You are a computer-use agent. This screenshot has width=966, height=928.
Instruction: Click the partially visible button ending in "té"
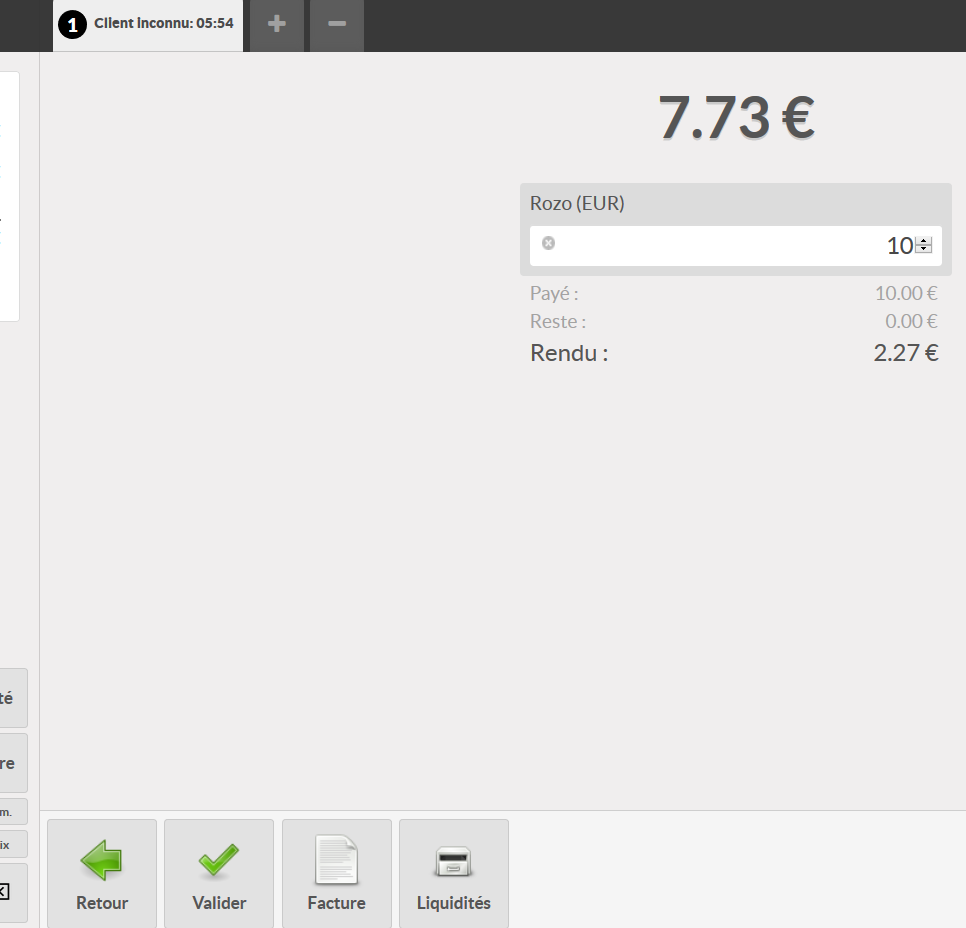click(x=12, y=698)
